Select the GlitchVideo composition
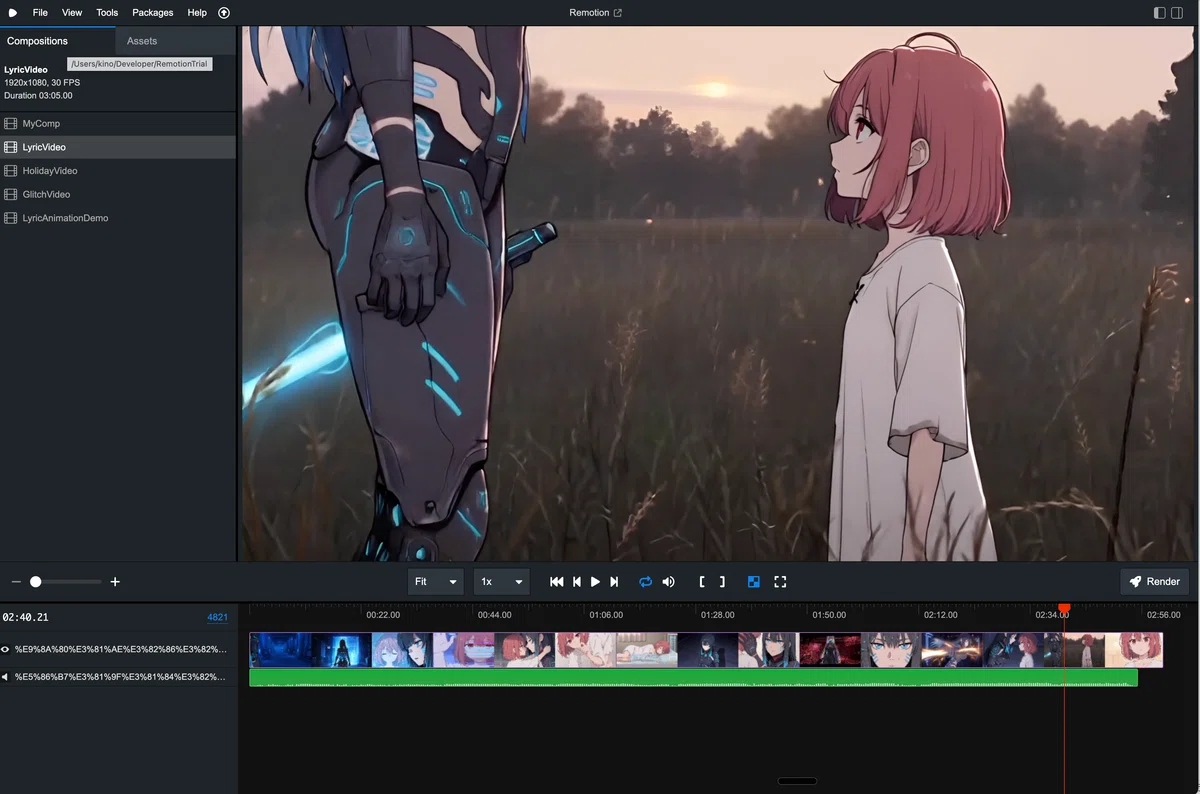 pos(118,194)
